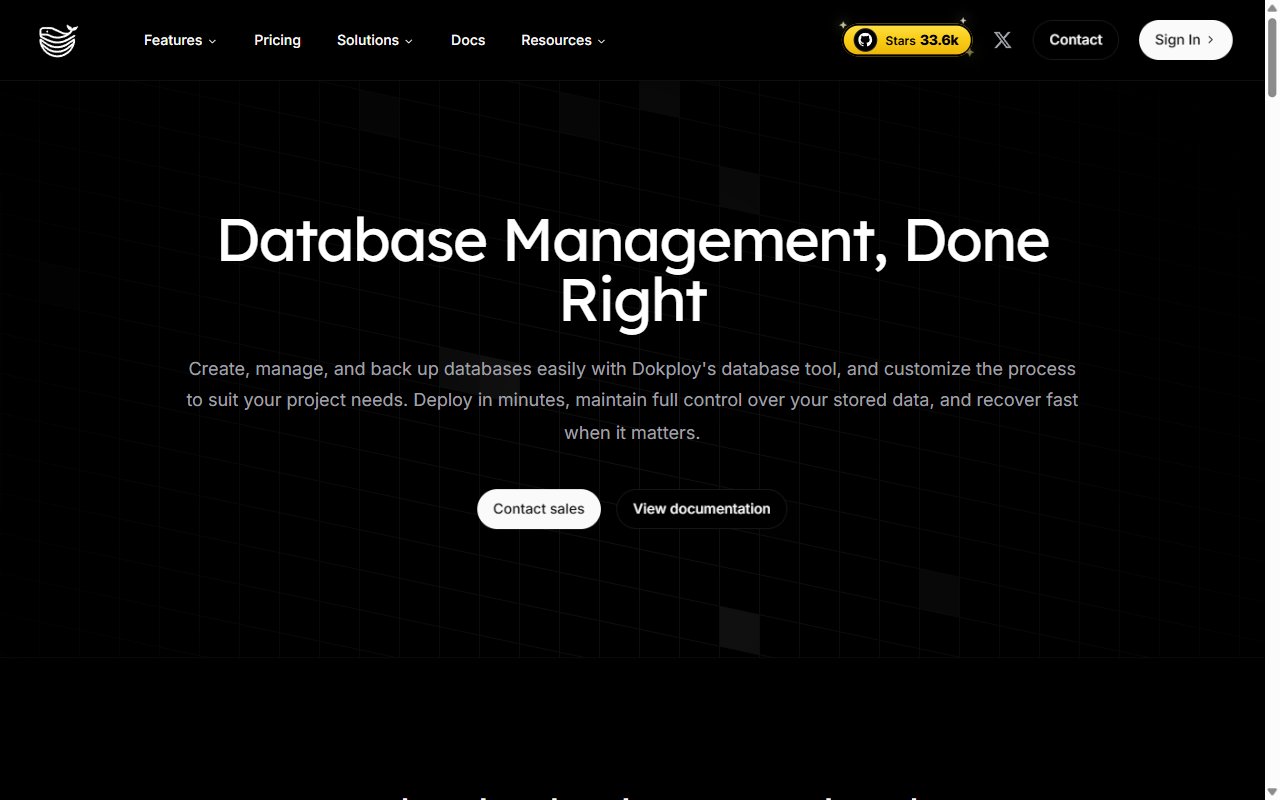1280x800 pixels.
Task: Click the page's vertical scrollbar thumb
Action: point(1272,56)
